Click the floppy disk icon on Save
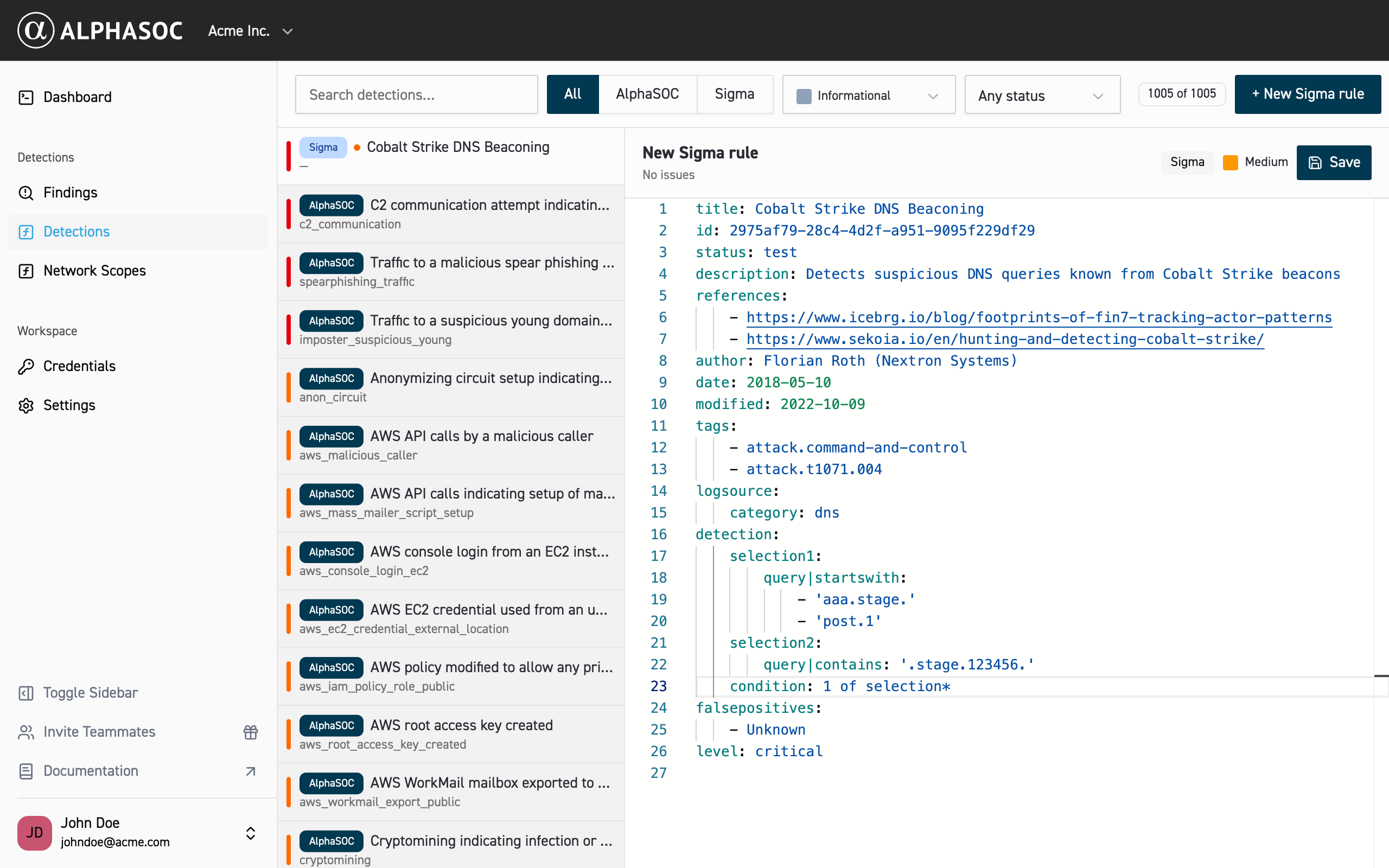Screen dimensions: 1389x868 point(1315,162)
